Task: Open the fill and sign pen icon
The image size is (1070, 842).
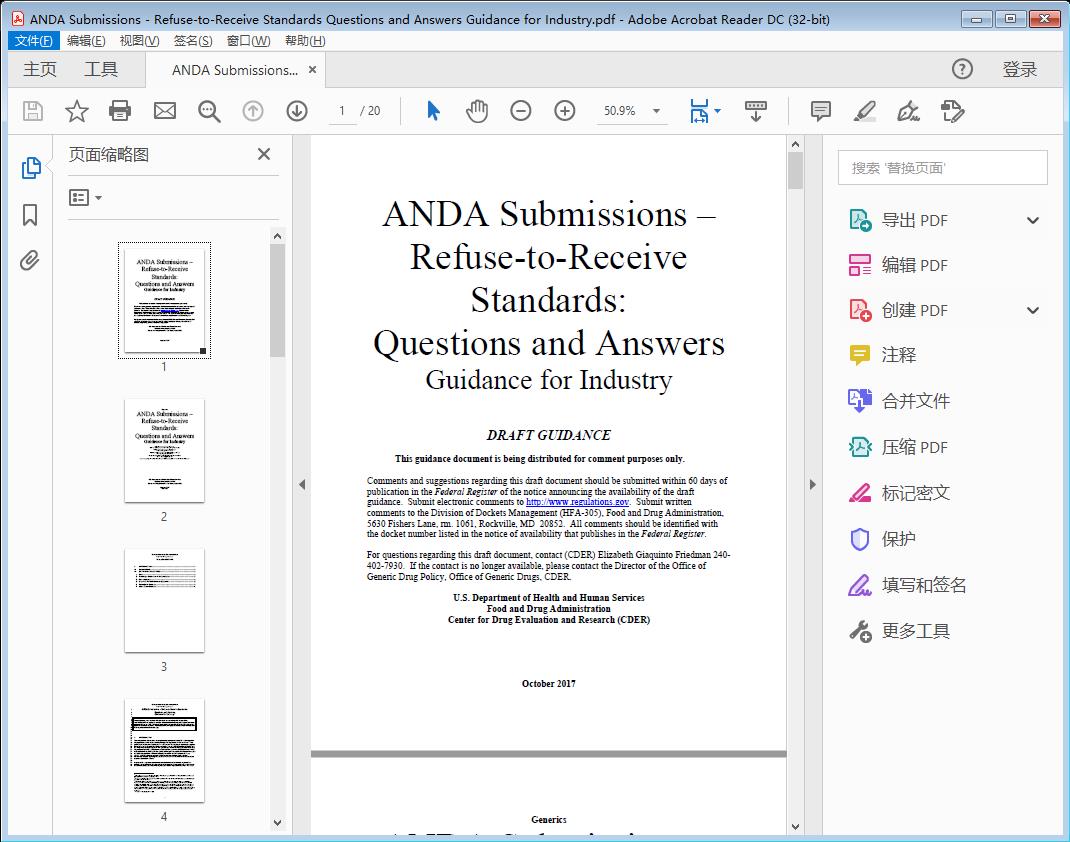Action: [908, 111]
